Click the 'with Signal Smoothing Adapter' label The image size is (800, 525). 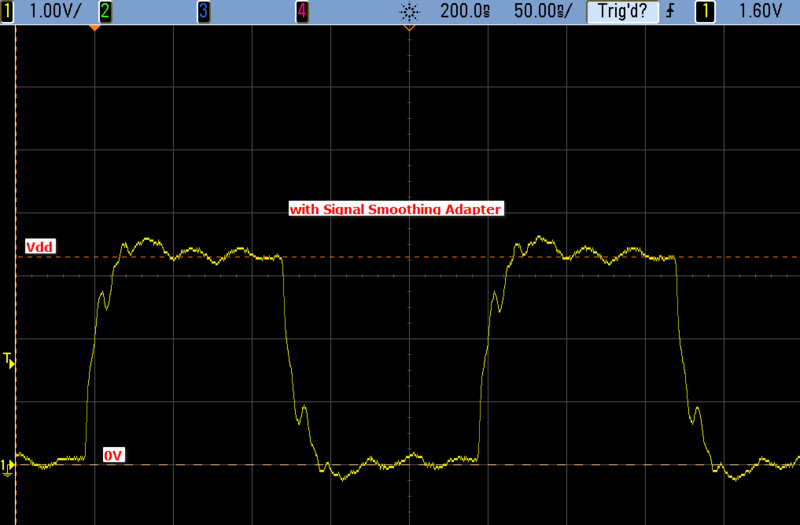coord(396,209)
